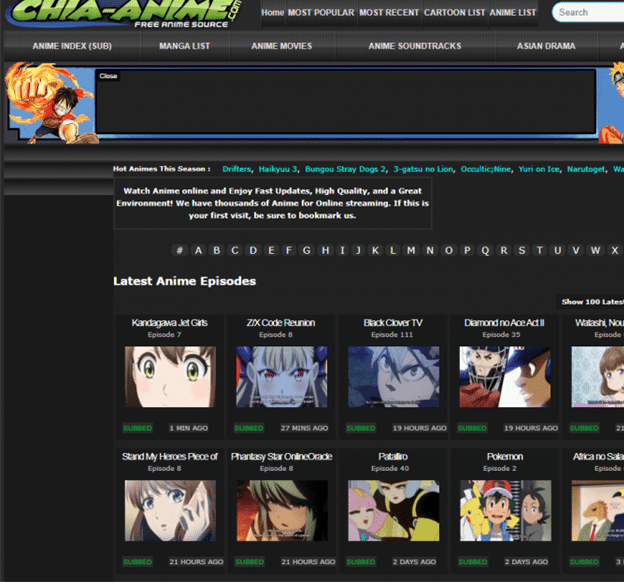Filter anime by letter E

coord(271,250)
